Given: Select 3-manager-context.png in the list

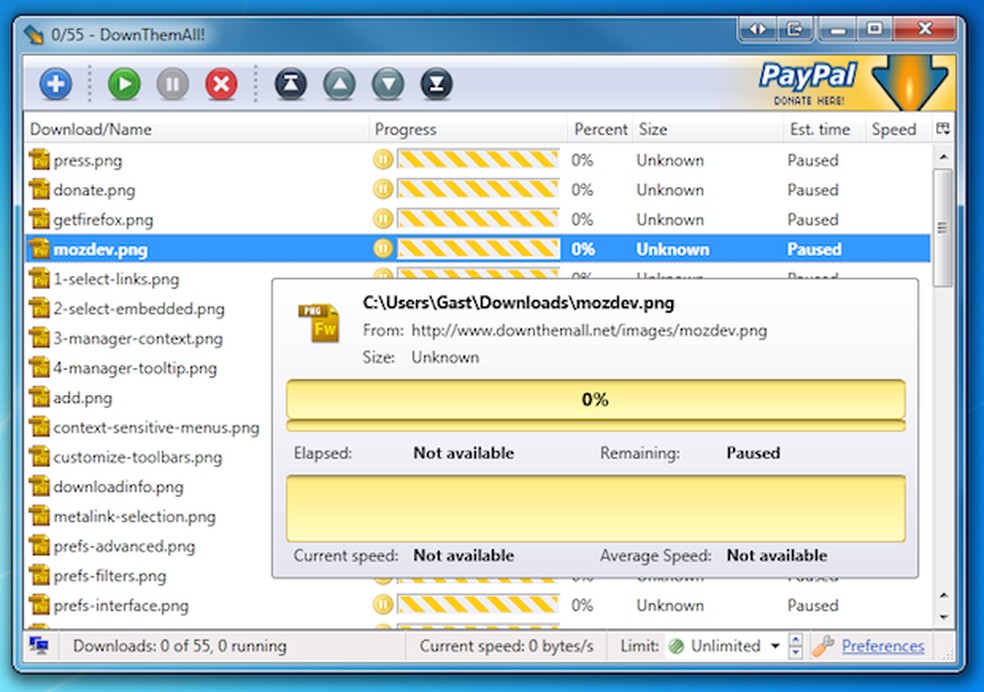Looking at the screenshot, I should (x=138, y=338).
